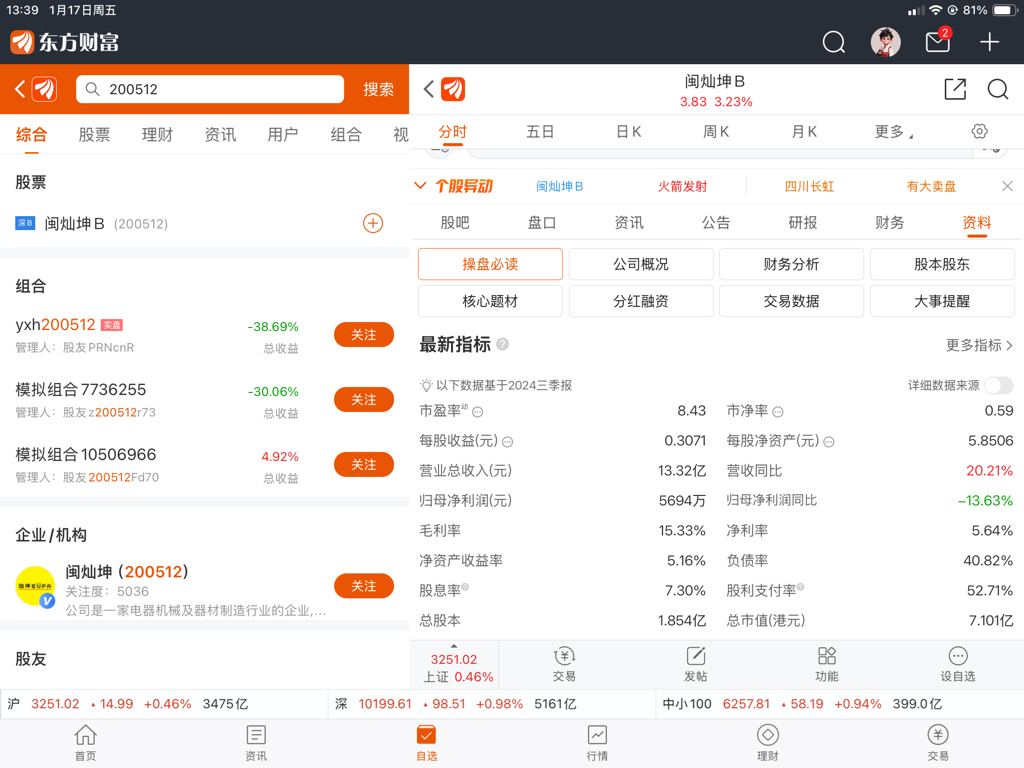Image resolution: width=1024 pixels, height=768 pixels.
Task: Select the 周K chart tab
Action: coord(716,132)
